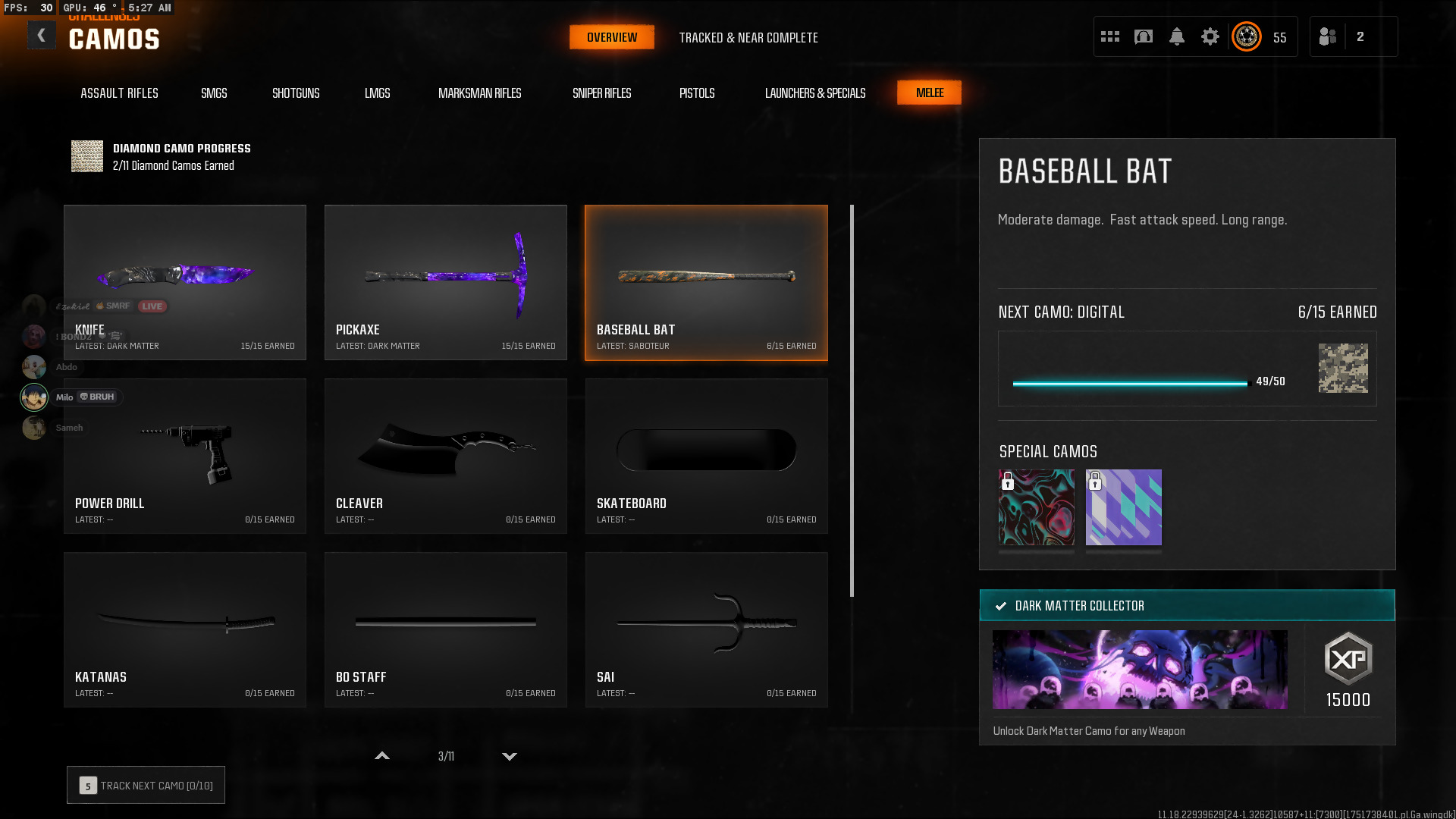Open the grid menu icon

point(1110,36)
